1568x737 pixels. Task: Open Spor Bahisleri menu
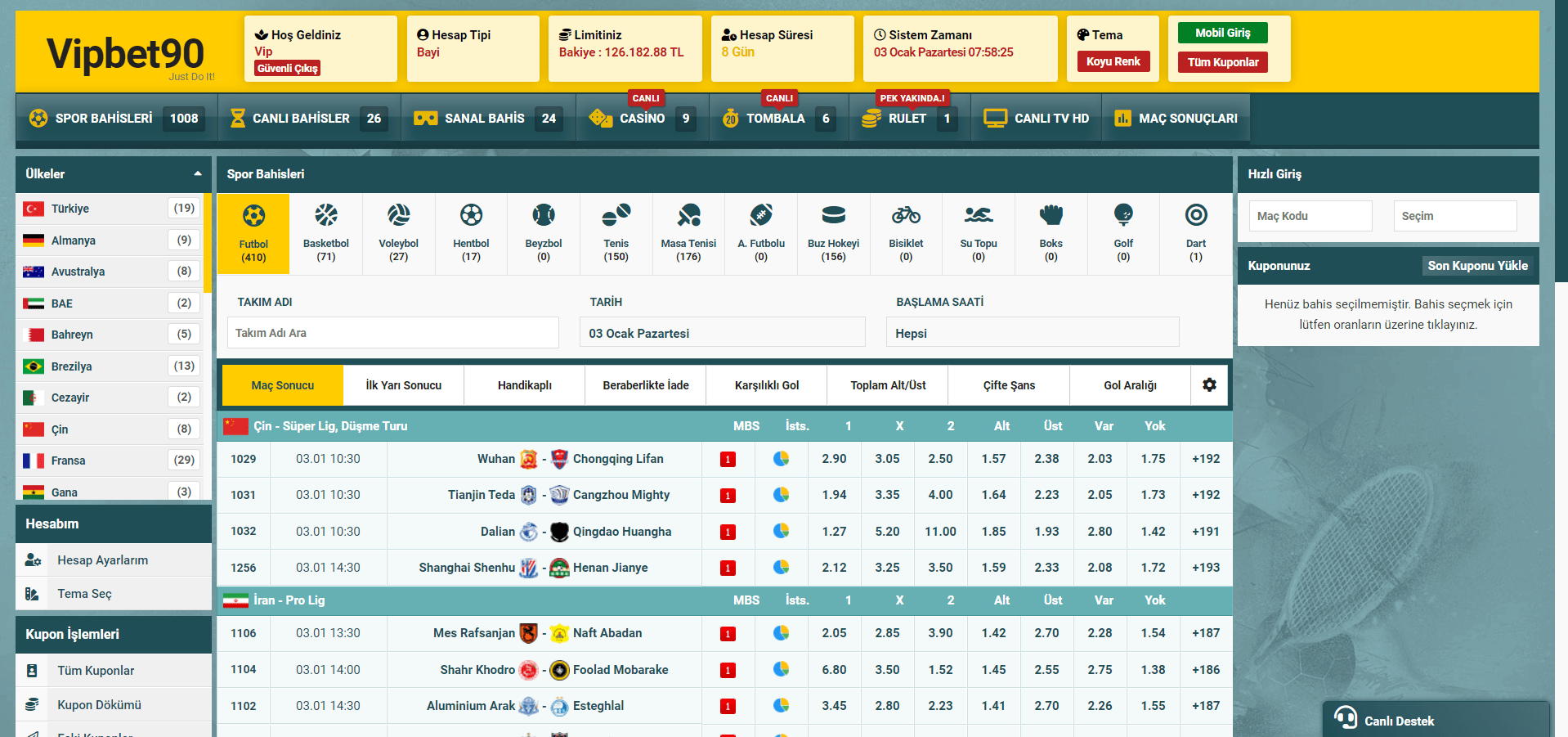click(x=116, y=119)
